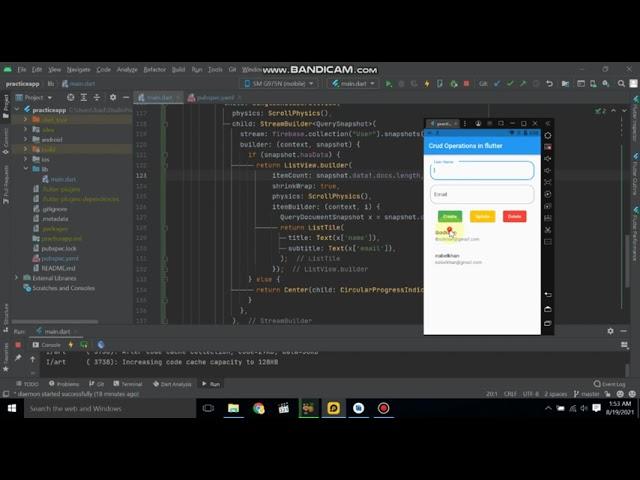Open the Refactor menu

pyautogui.click(x=155, y=70)
